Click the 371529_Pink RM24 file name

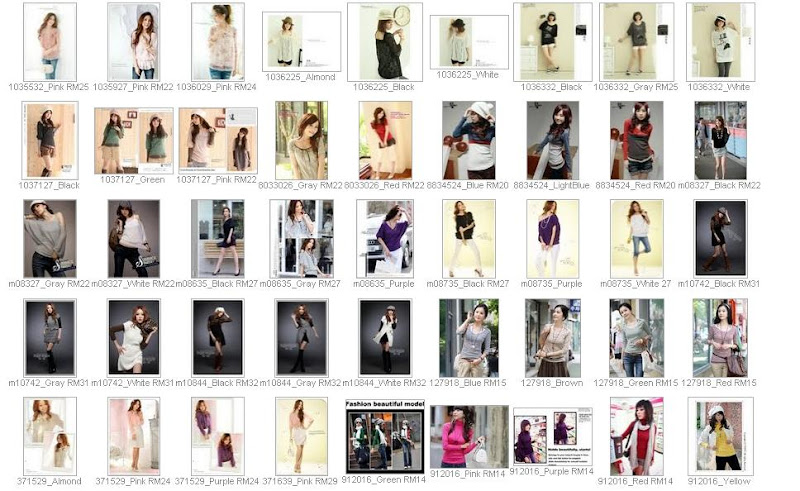133,481
